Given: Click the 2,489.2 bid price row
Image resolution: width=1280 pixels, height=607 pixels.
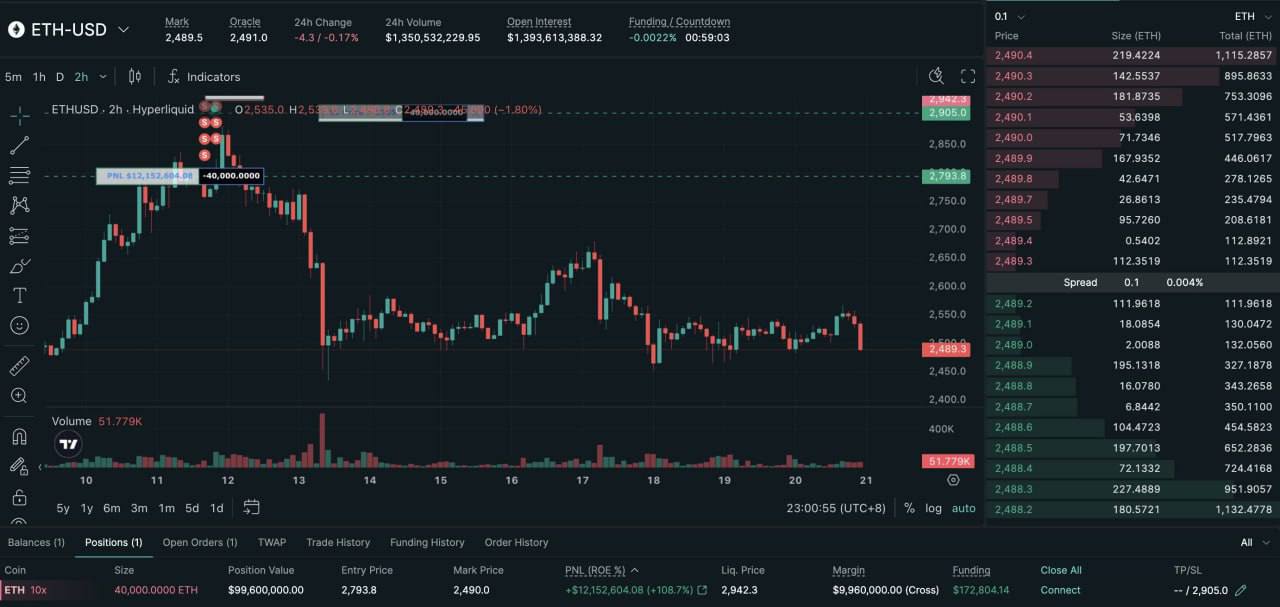Looking at the screenshot, I should (x=1014, y=304).
